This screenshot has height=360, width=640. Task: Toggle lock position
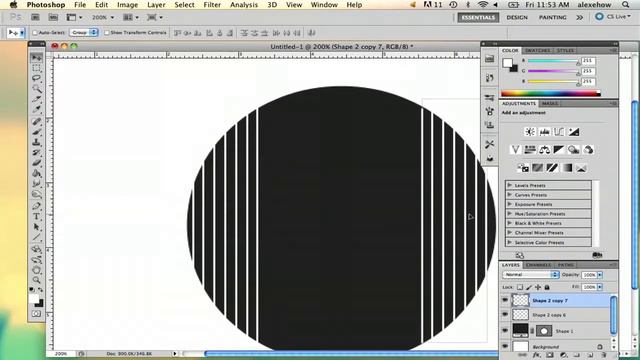tap(538, 287)
